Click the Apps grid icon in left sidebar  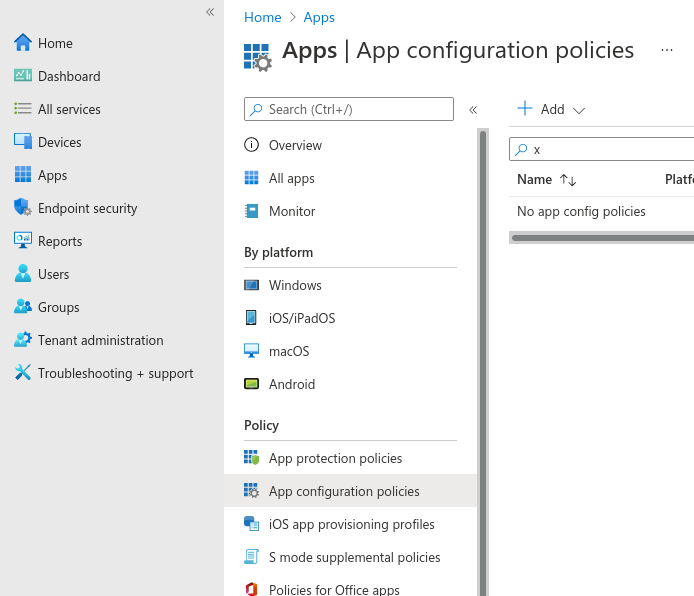(x=23, y=175)
